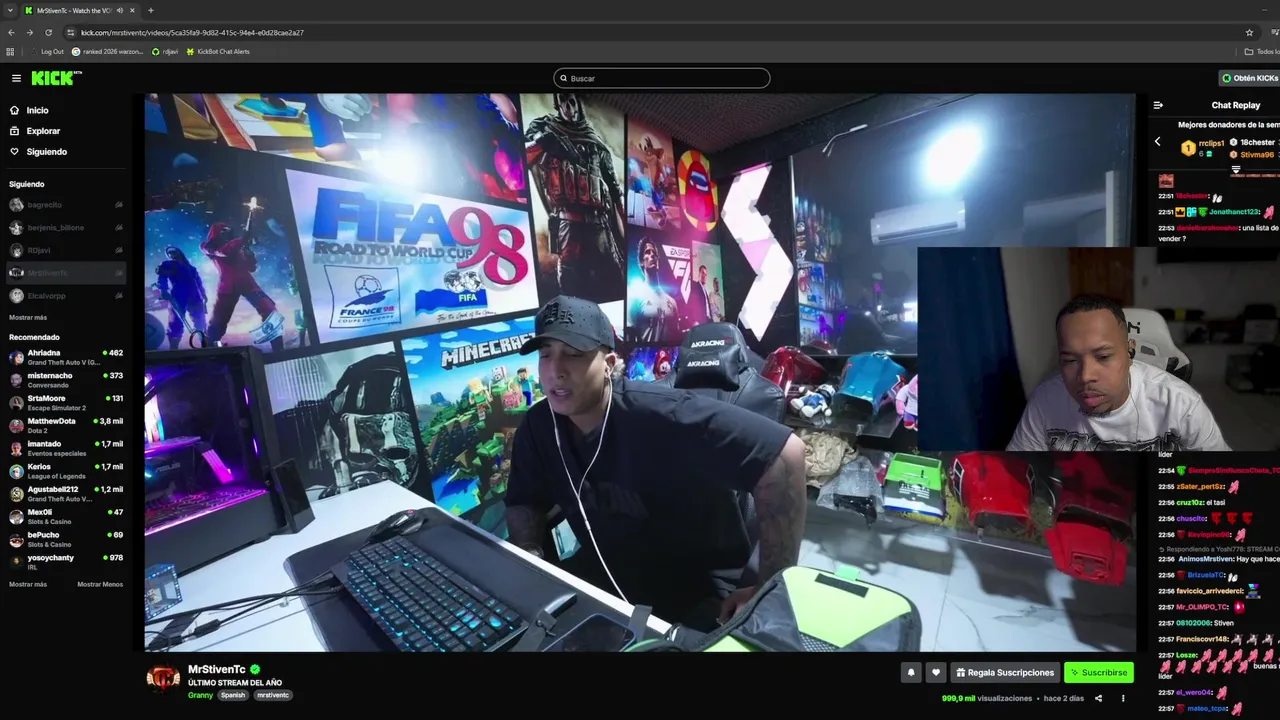The height and width of the screenshot is (720, 1280).
Task: Open recommended channel Mex0li
Action: (x=64, y=517)
